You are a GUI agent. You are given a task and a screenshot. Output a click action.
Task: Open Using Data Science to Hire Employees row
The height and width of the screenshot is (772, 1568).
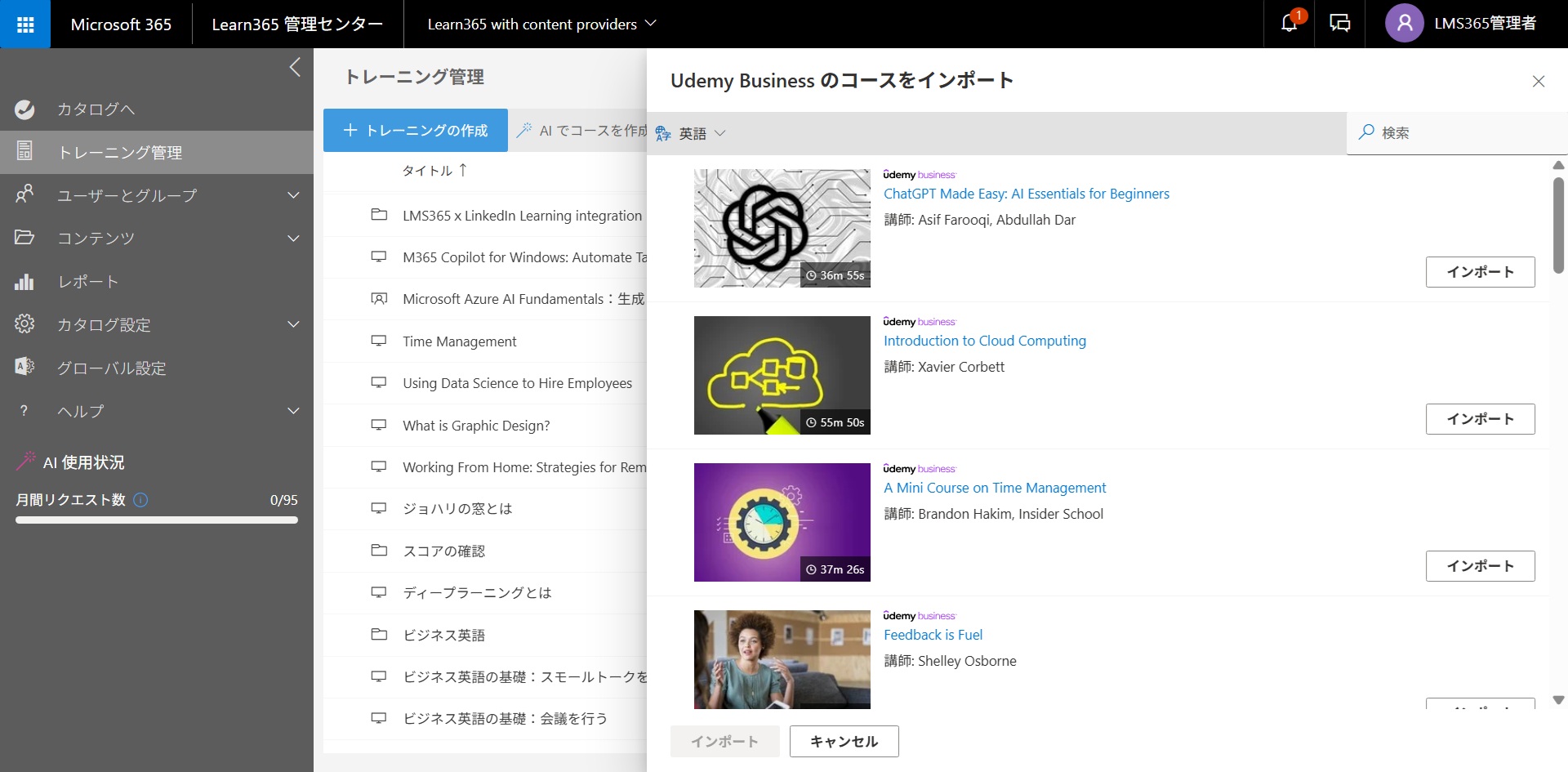pyautogui.click(x=485, y=383)
